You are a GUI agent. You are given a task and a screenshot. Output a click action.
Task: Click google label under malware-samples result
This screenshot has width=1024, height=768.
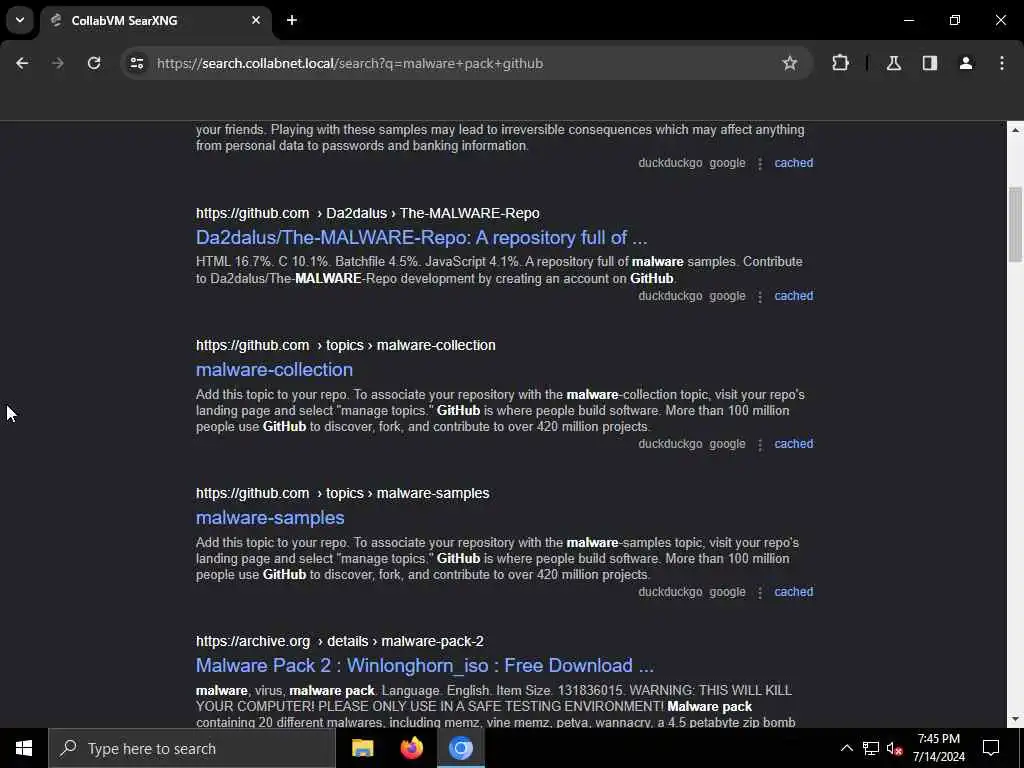tap(727, 592)
